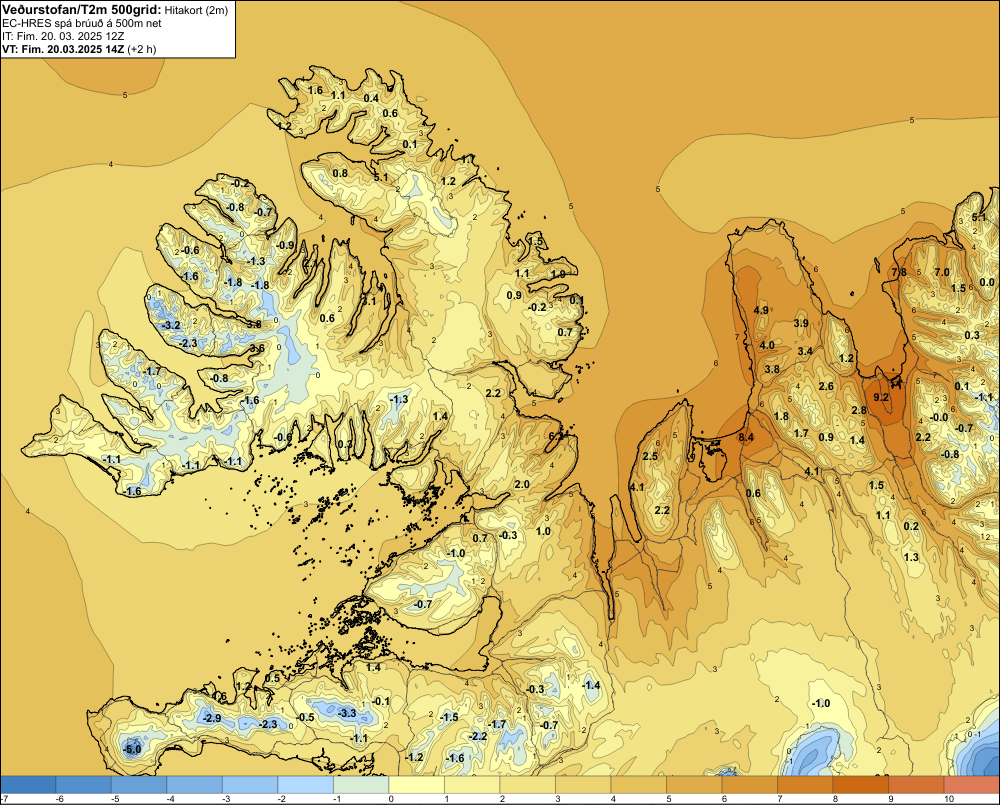The height and width of the screenshot is (805, 1000).
Task: Click the title text 'Veðurstofan/T2m 500grid'
Action: [x=80, y=10]
